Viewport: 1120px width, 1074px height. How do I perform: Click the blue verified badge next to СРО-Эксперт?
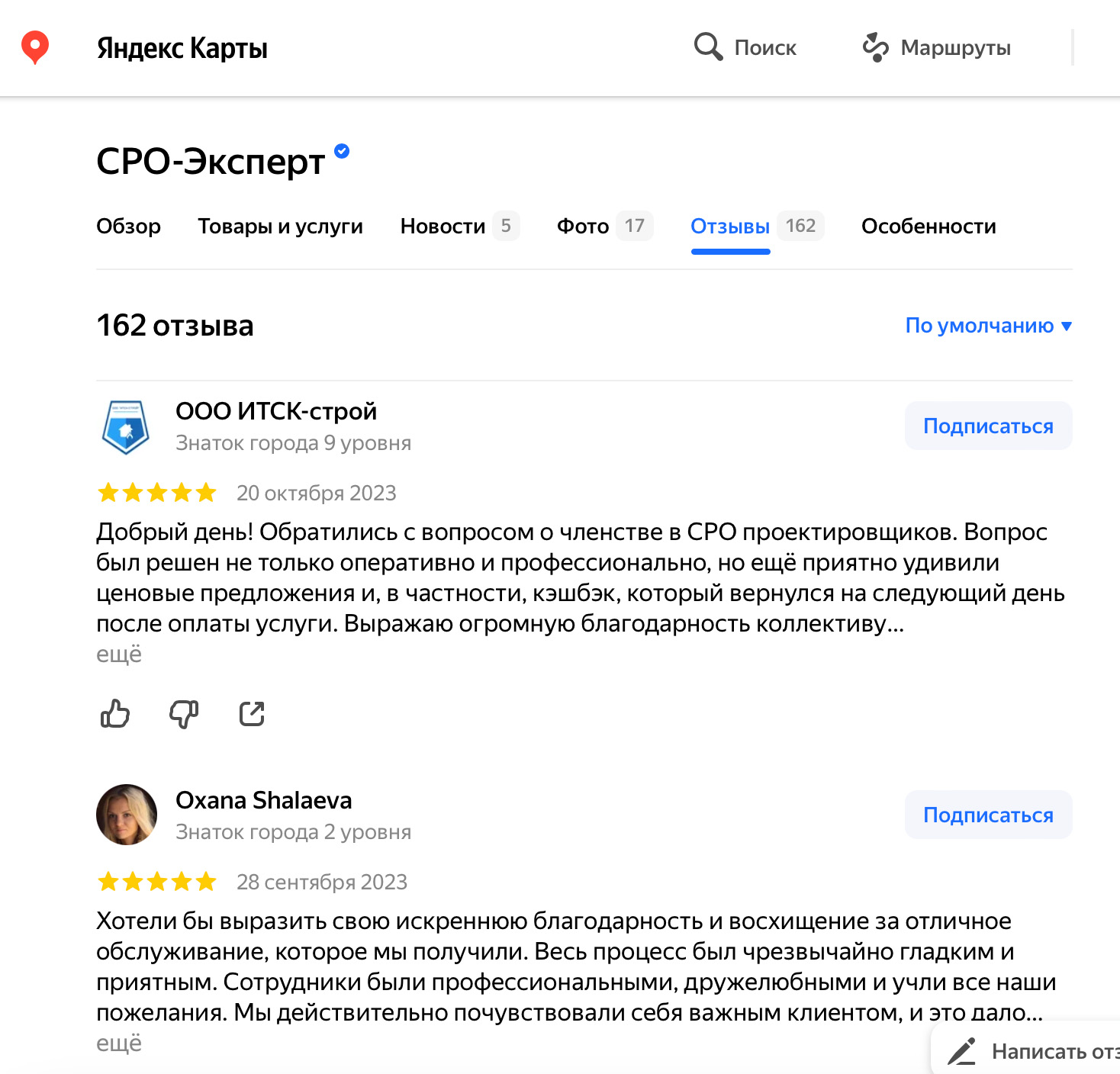[x=342, y=151]
